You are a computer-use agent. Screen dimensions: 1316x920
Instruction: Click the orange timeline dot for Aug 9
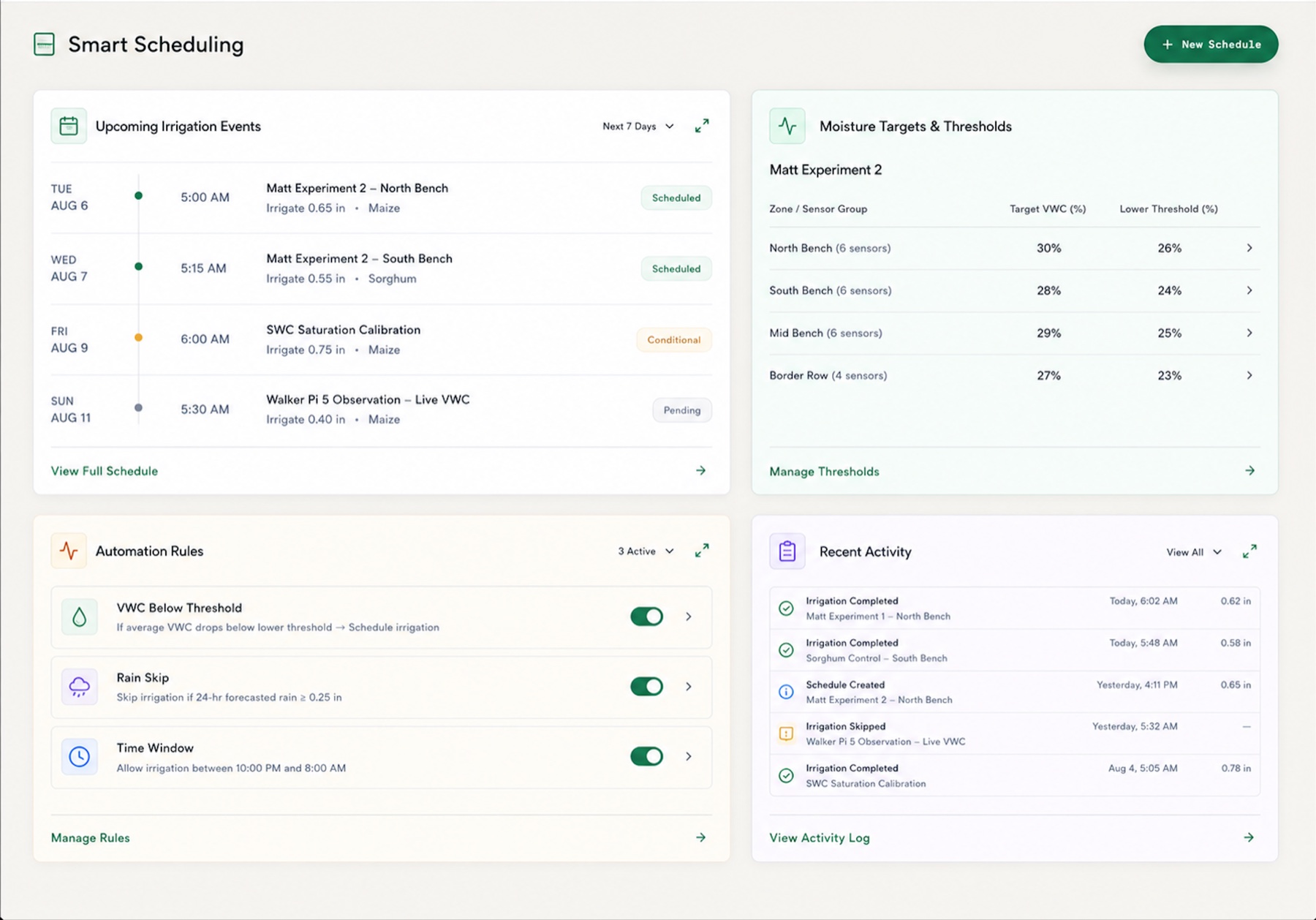(x=138, y=337)
